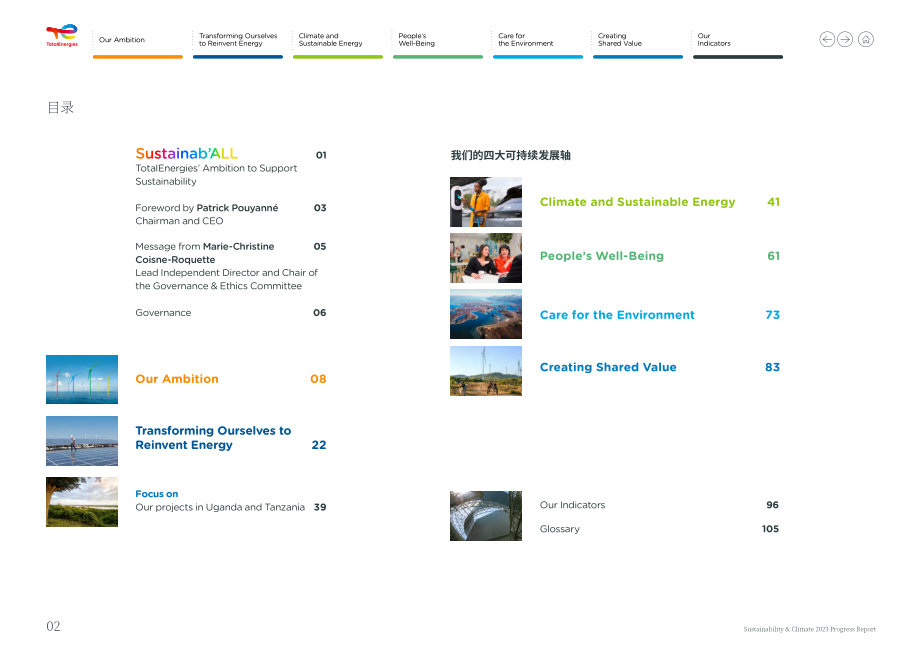Click page number 05 beside Message
Image resolution: width=920 pixels, height=651 pixels.
click(x=320, y=246)
